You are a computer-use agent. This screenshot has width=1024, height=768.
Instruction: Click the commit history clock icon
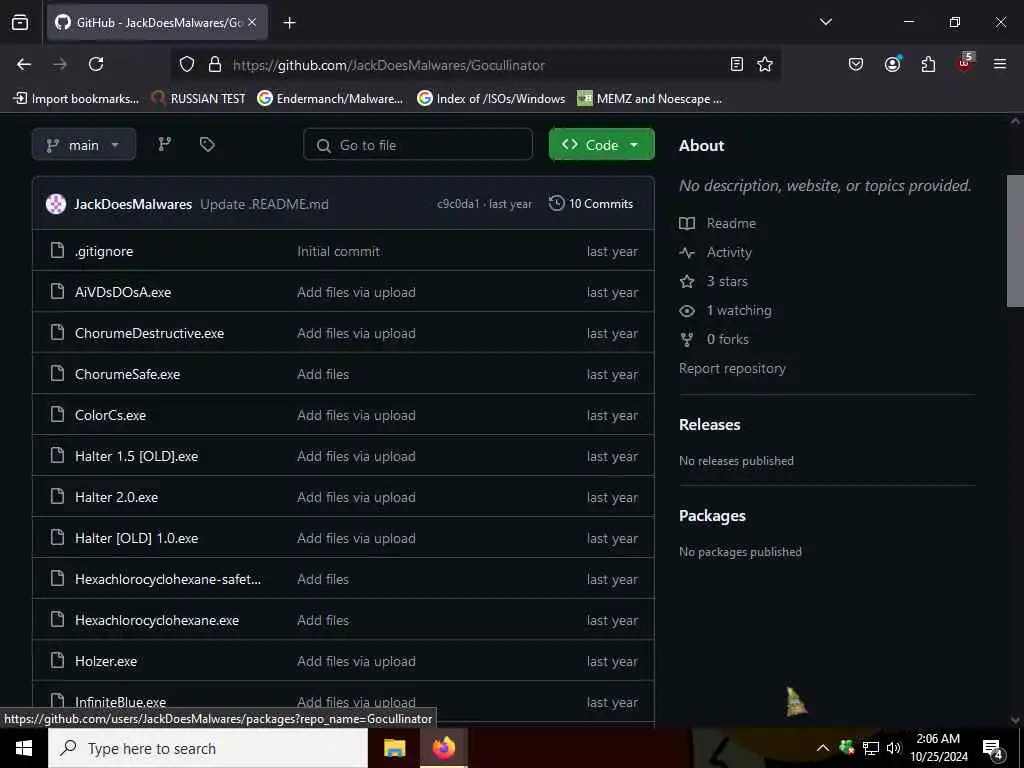[556, 203]
